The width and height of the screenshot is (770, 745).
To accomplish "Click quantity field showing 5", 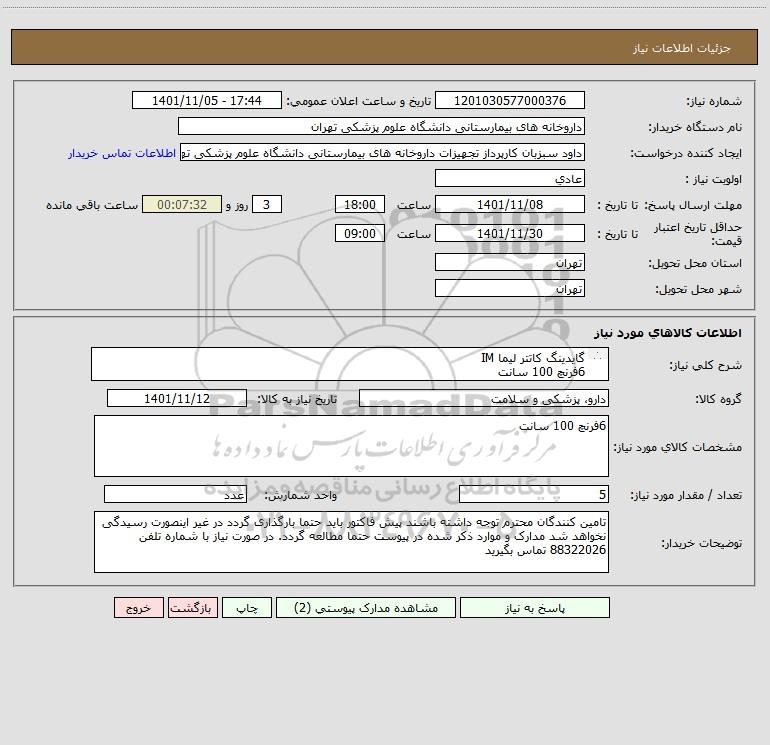I will (x=534, y=494).
